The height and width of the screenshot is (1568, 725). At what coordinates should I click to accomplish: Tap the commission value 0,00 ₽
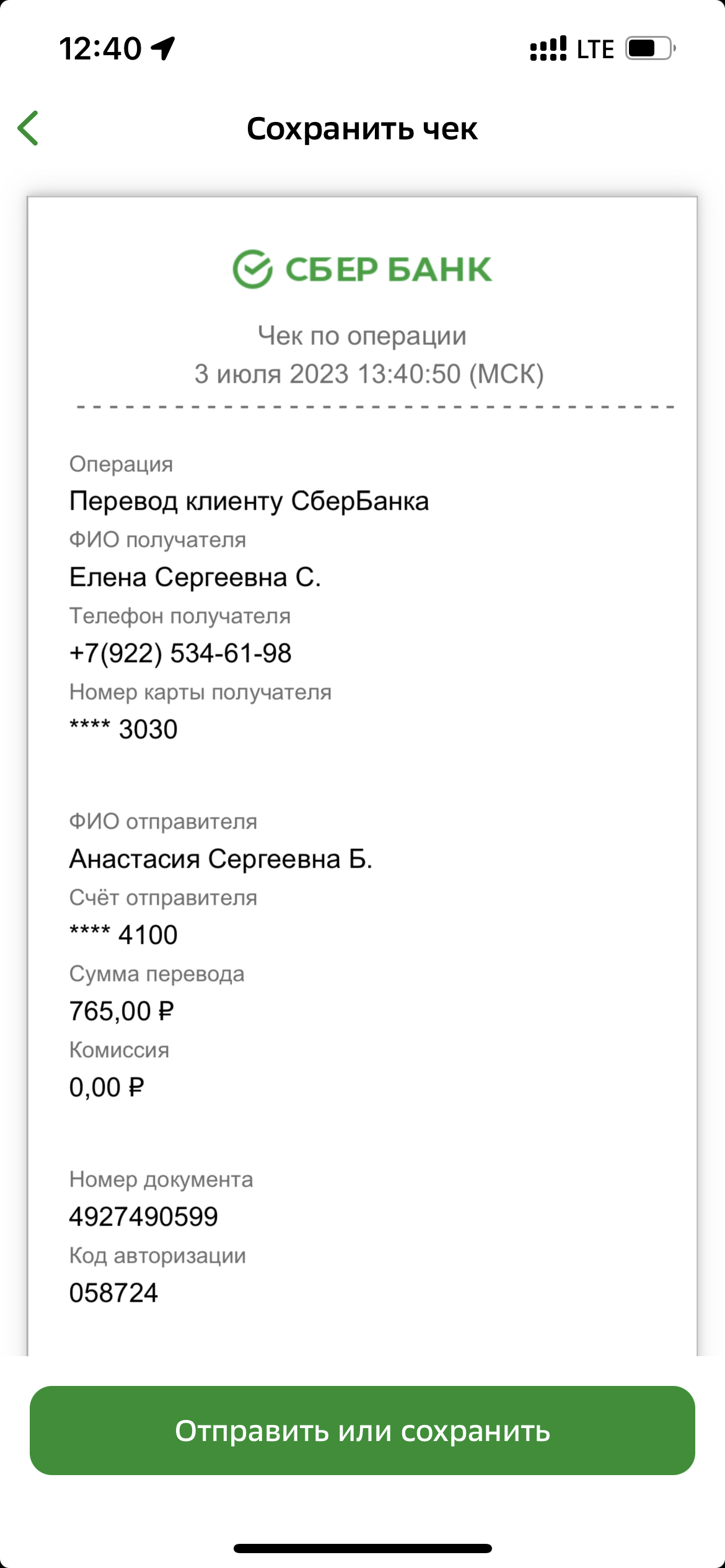(107, 1087)
